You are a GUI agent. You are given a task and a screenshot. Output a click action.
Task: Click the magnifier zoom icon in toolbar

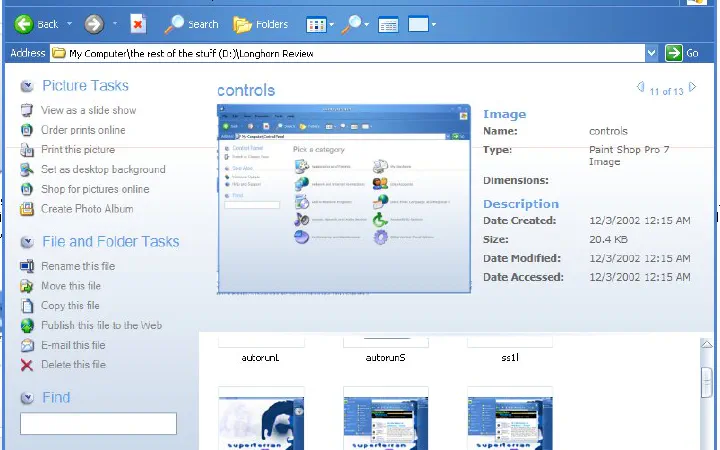(x=351, y=24)
